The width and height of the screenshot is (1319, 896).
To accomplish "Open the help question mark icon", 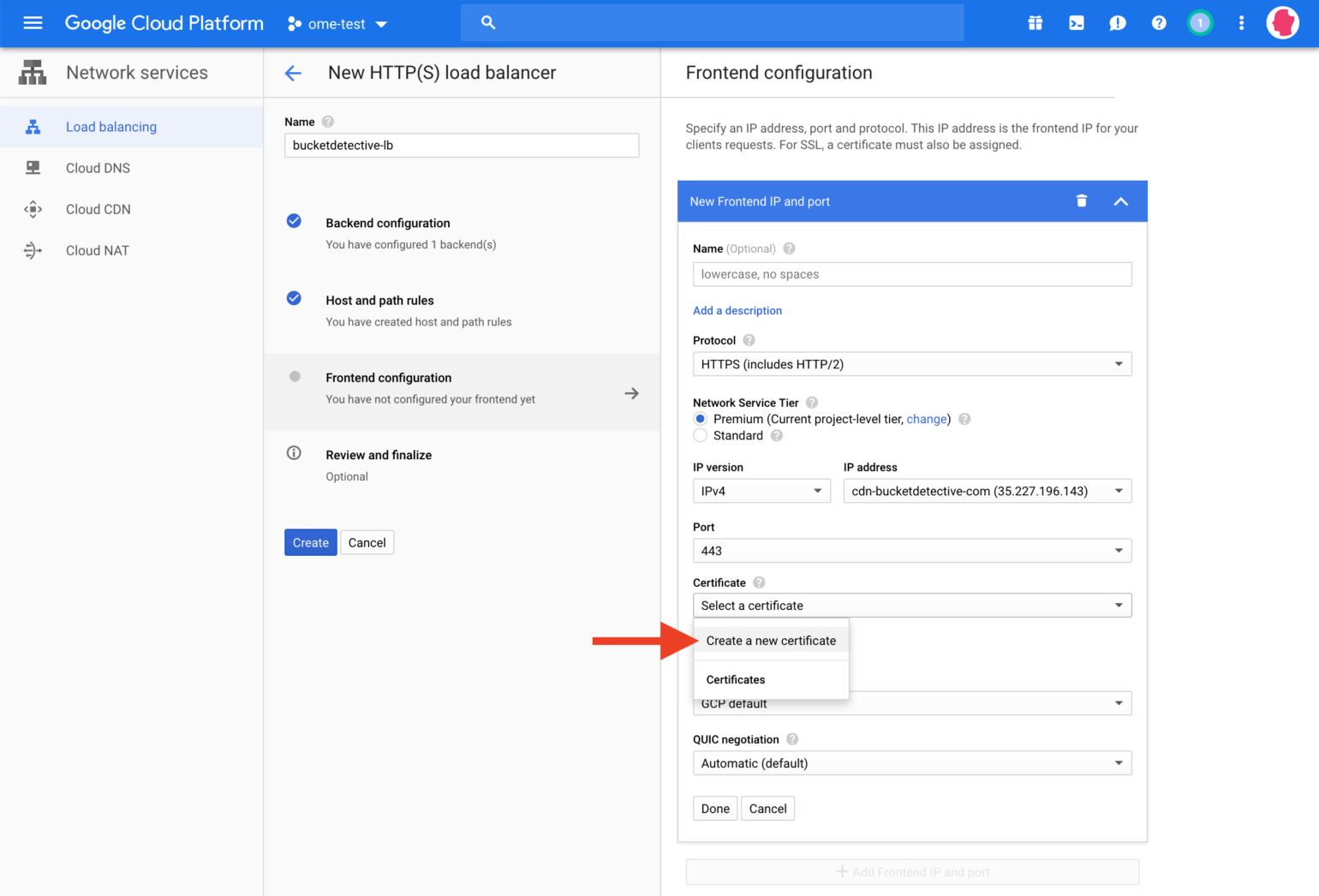I will tap(1159, 23).
